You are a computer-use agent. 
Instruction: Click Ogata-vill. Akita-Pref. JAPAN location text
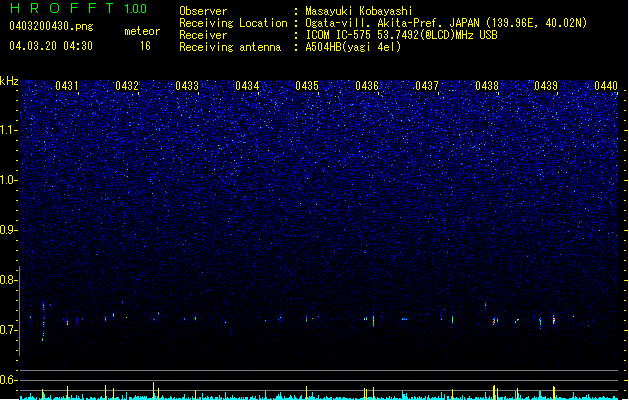click(446, 23)
